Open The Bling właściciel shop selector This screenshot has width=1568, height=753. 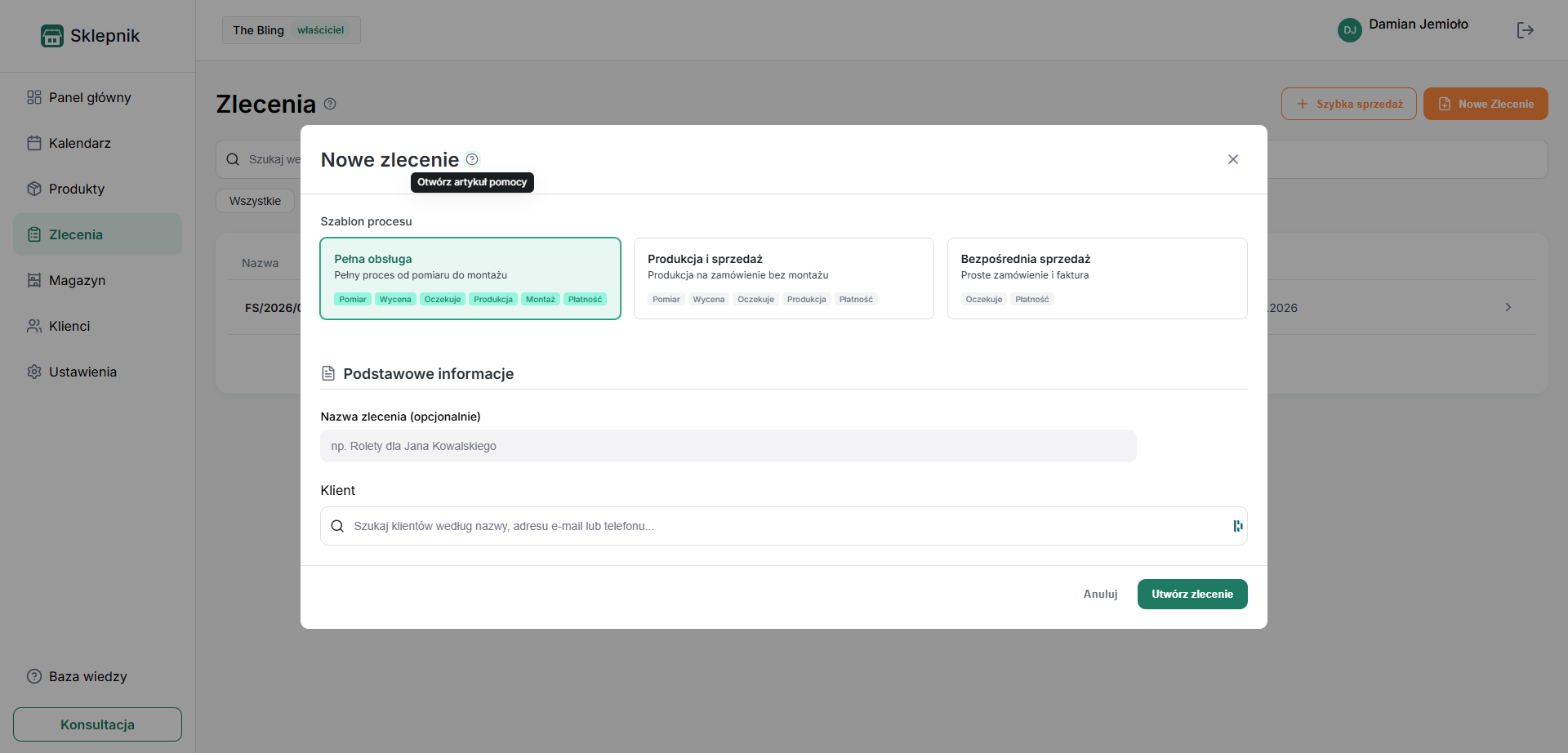click(x=292, y=30)
